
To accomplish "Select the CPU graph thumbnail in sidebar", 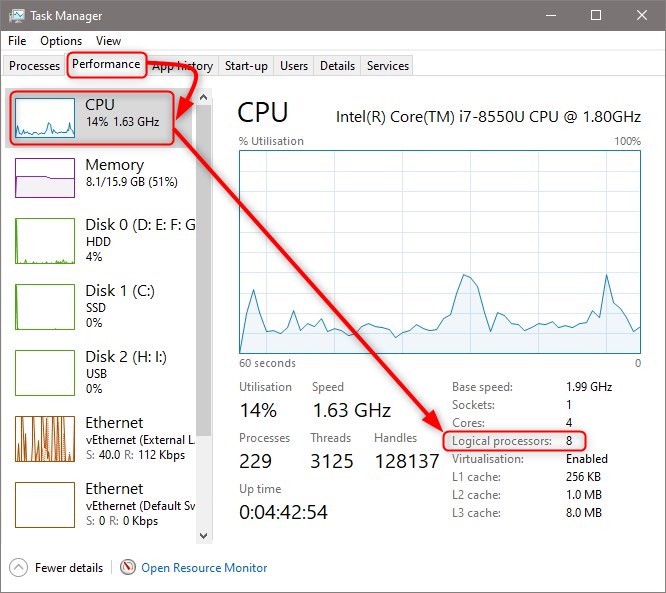I will pos(45,118).
